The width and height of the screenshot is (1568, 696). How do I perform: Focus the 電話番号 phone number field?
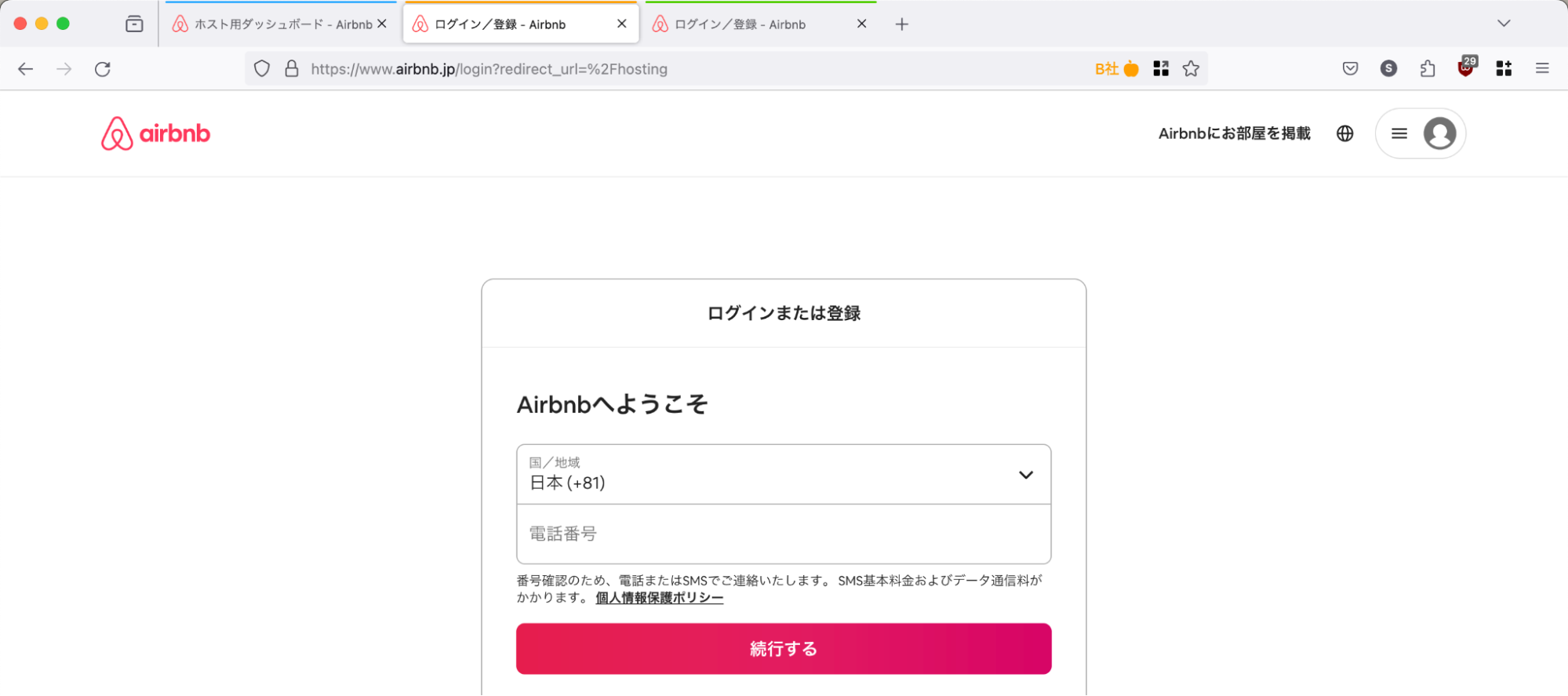(x=783, y=534)
